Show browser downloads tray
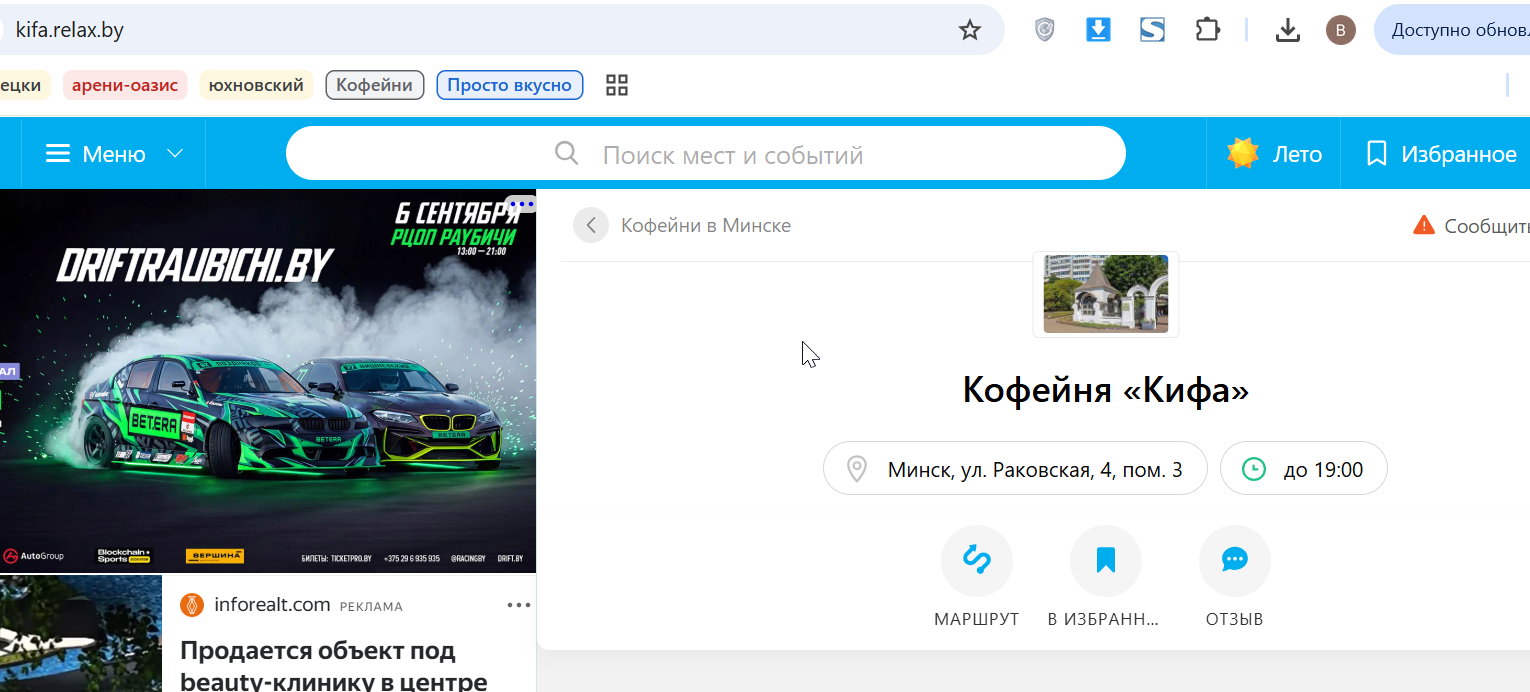The width and height of the screenshot is (1530, 692). tap(1288, 31)
